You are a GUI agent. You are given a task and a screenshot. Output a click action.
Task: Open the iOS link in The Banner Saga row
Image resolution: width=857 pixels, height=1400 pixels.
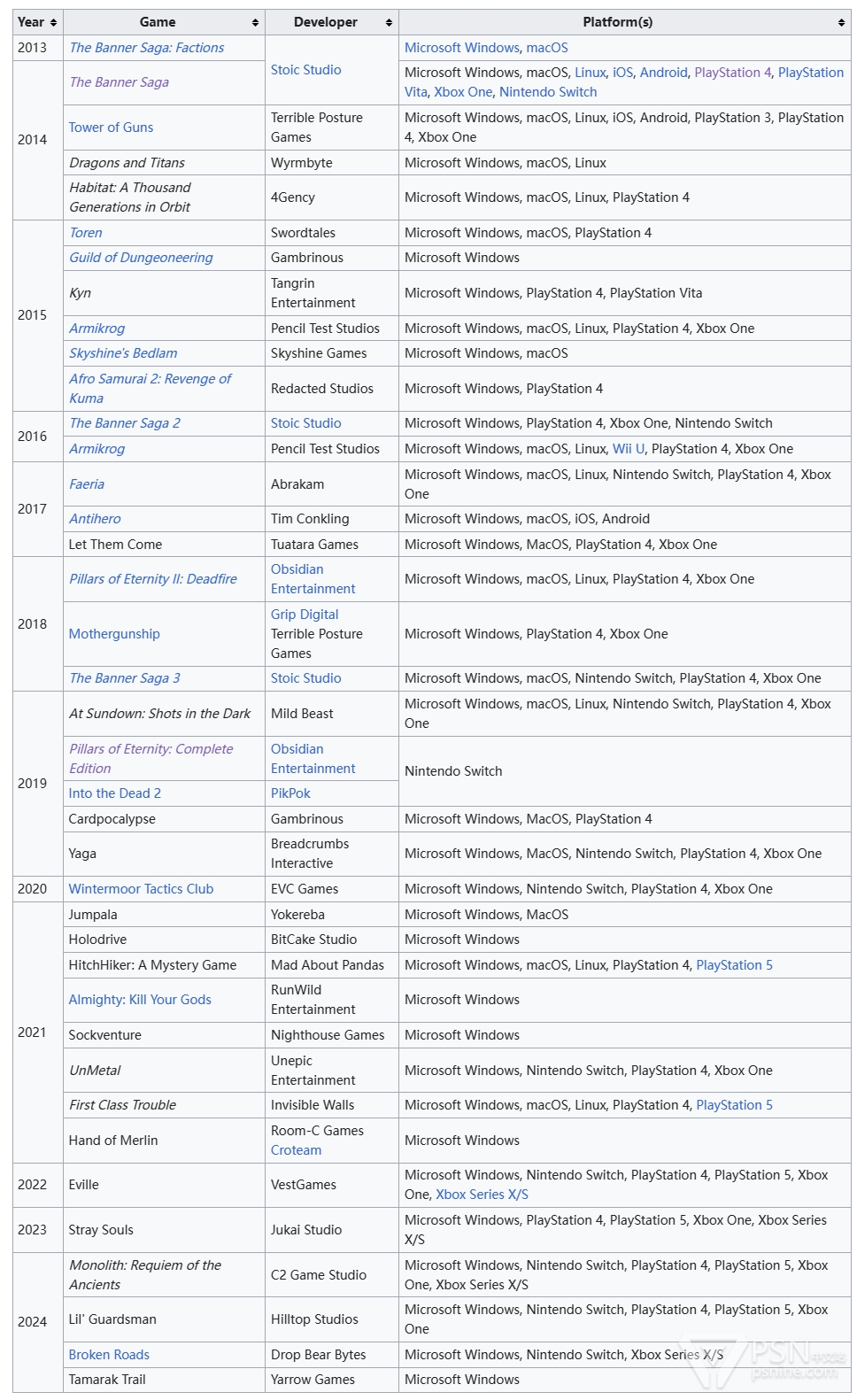[623, 73]
